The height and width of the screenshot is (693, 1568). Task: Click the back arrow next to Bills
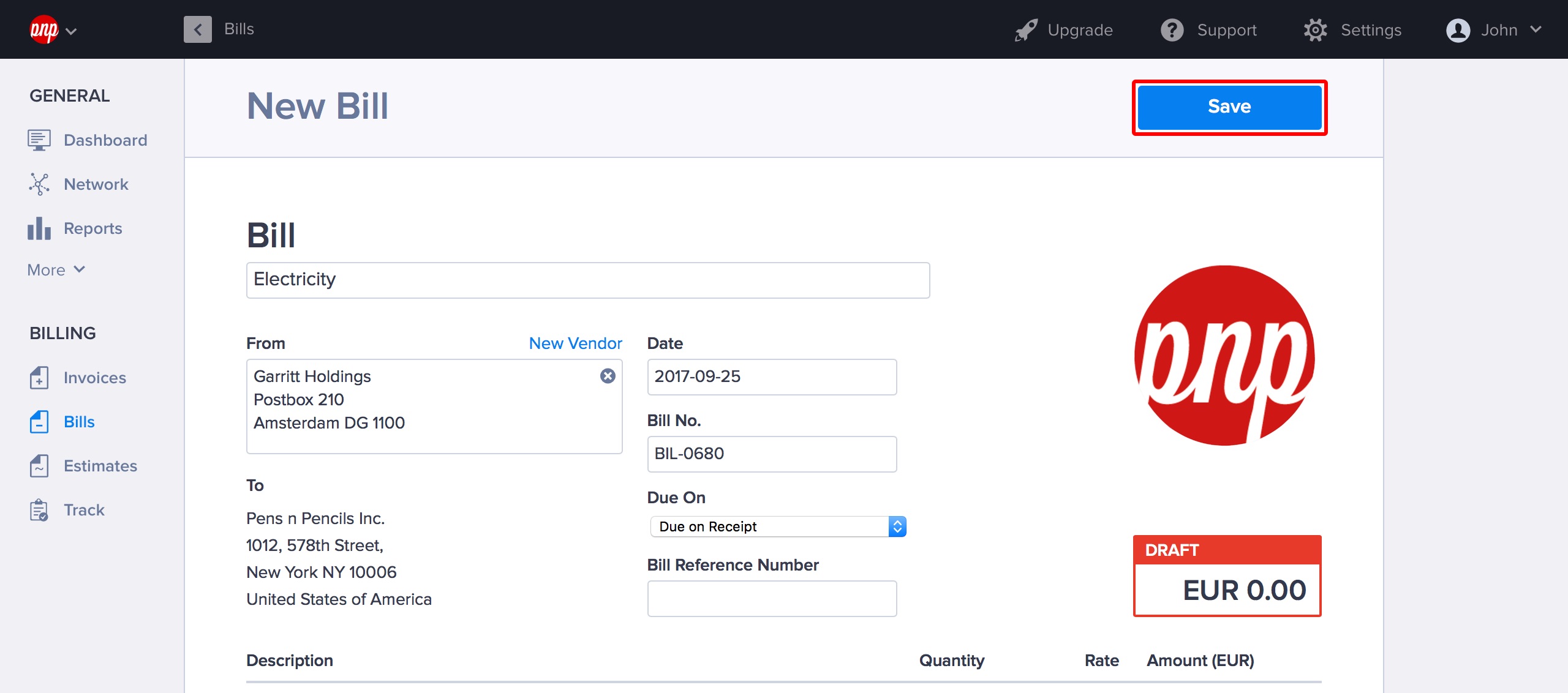click(x=197, y=29)
